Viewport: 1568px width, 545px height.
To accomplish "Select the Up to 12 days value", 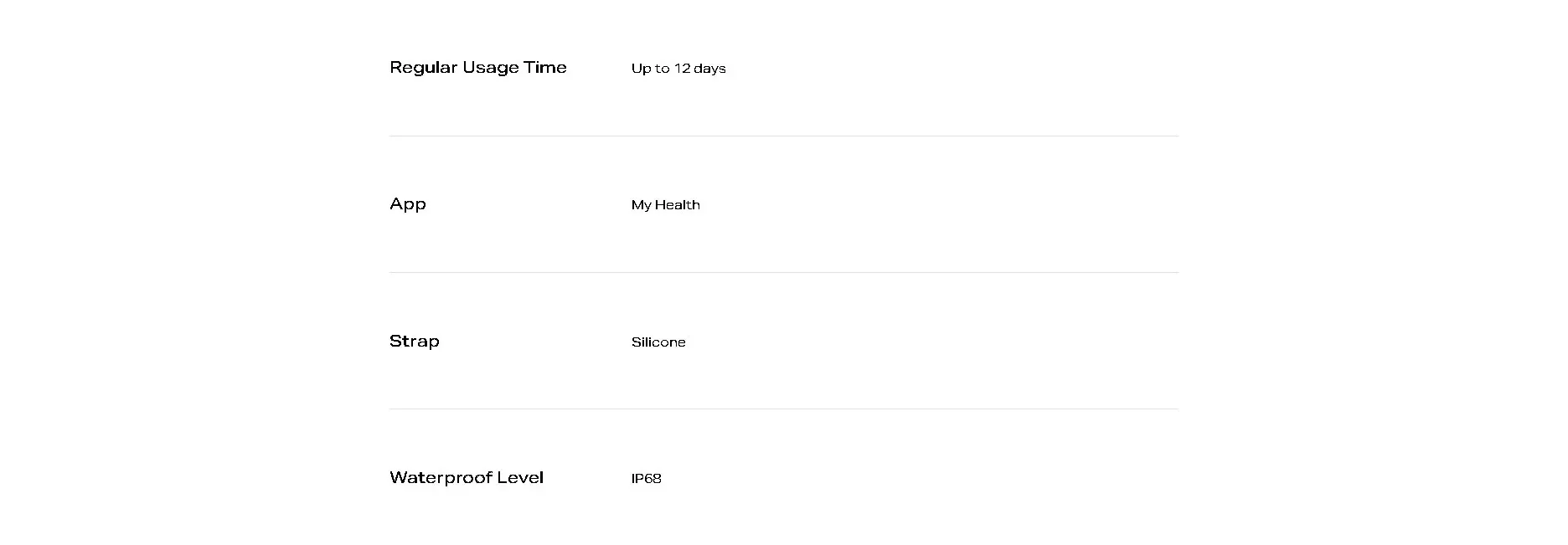I will pos(678,69).
